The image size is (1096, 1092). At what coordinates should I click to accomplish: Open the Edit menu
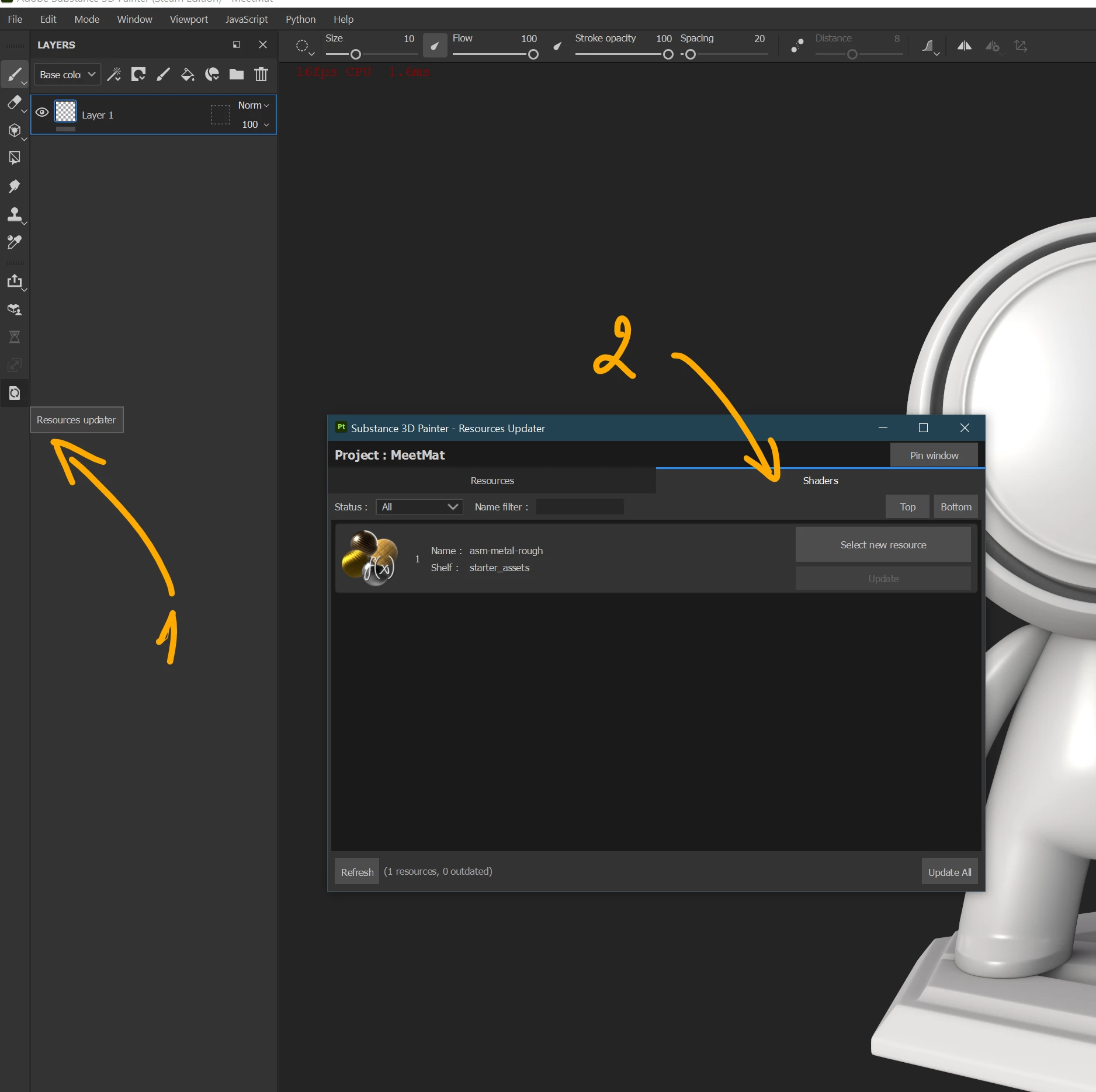tap(48, 19)
